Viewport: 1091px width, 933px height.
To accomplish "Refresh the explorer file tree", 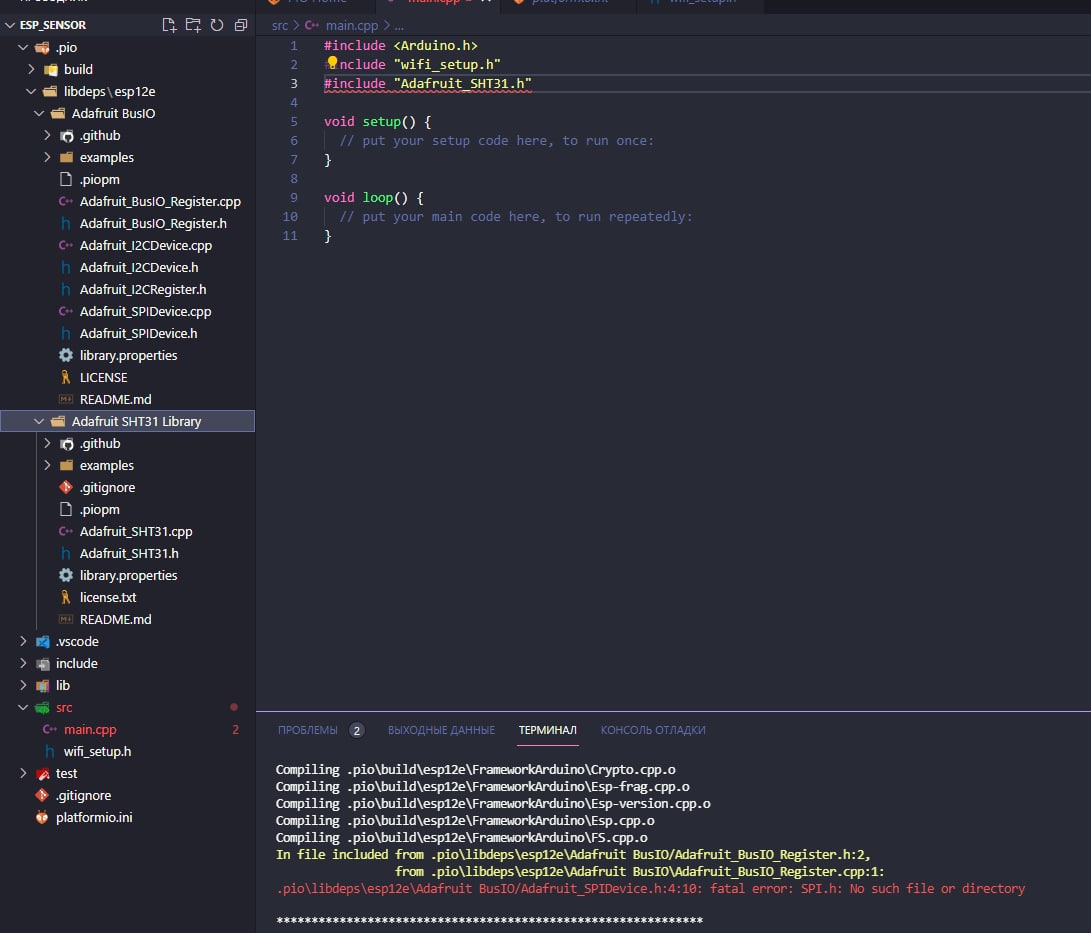I will 216,25.
